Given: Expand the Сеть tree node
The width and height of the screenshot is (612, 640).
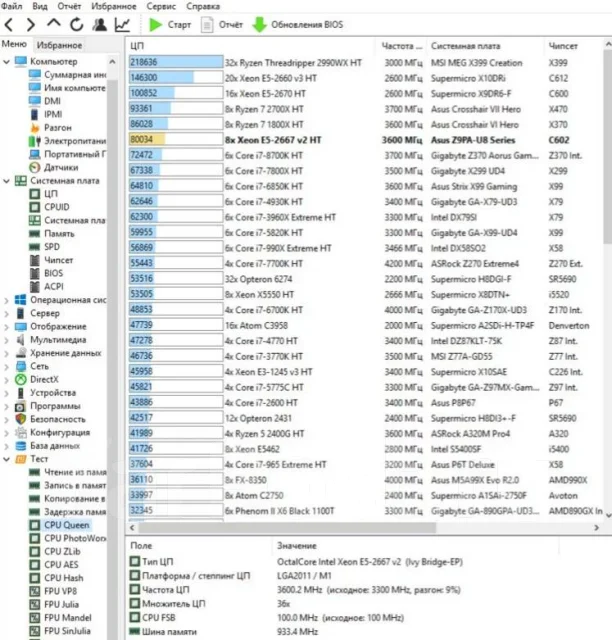Looking at the screenshot, I should (6, 367).
